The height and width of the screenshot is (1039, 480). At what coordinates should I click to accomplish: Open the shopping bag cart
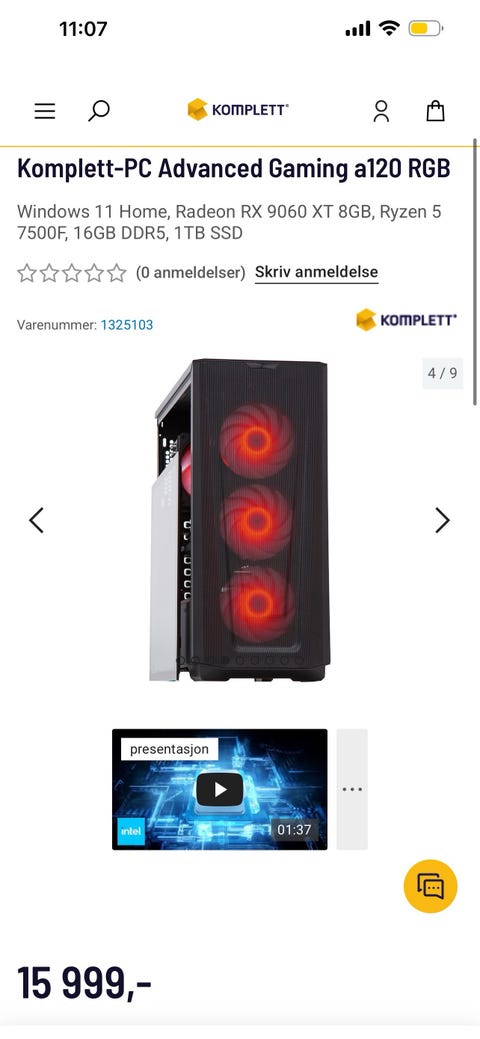[435, 111]
